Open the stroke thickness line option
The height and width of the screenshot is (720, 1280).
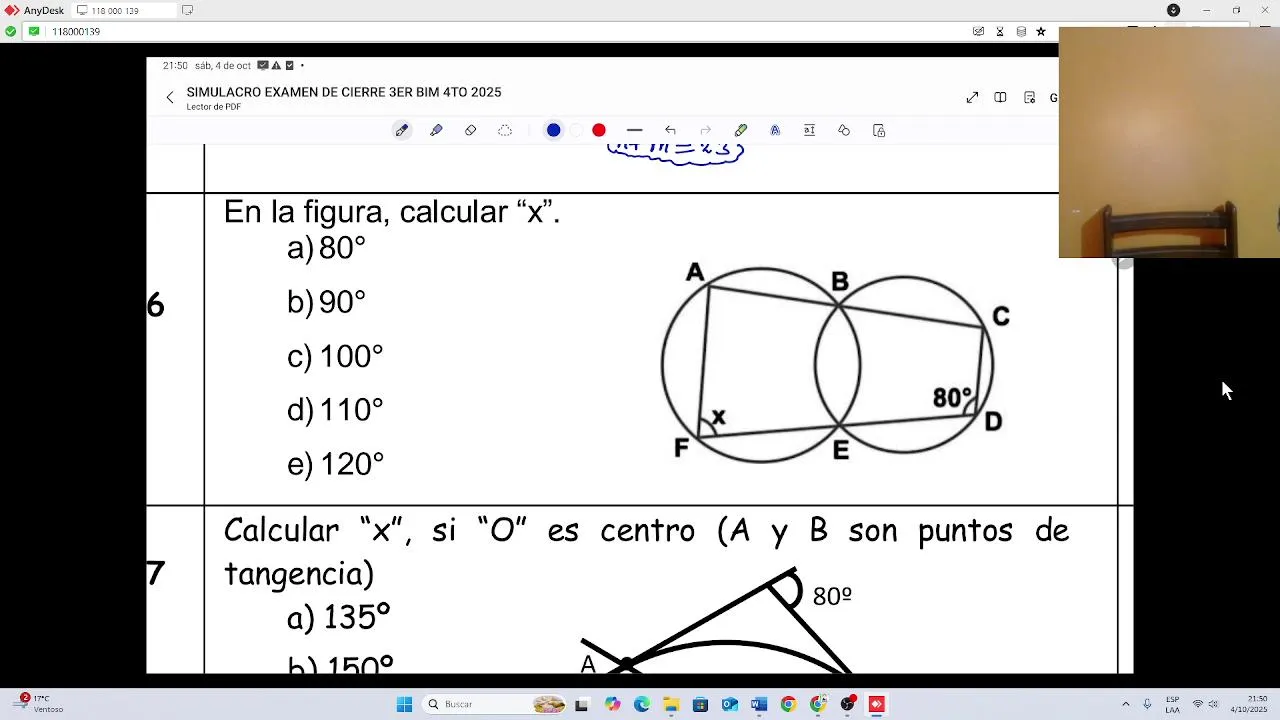(x=634, y=130)
